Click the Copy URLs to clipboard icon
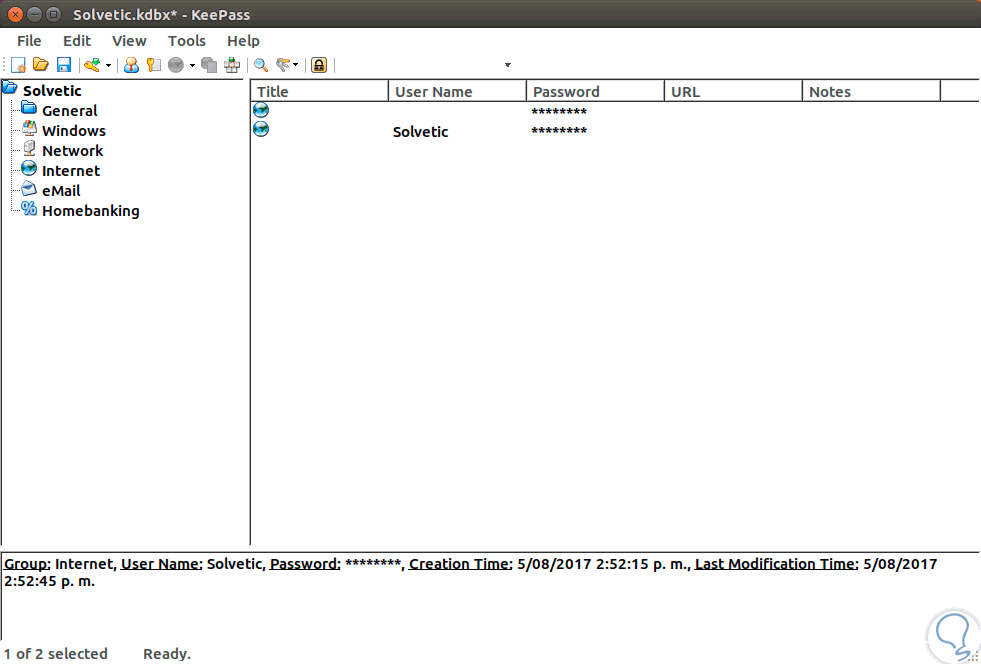Viewport: 981px width, 664px height. pos(209,64)
